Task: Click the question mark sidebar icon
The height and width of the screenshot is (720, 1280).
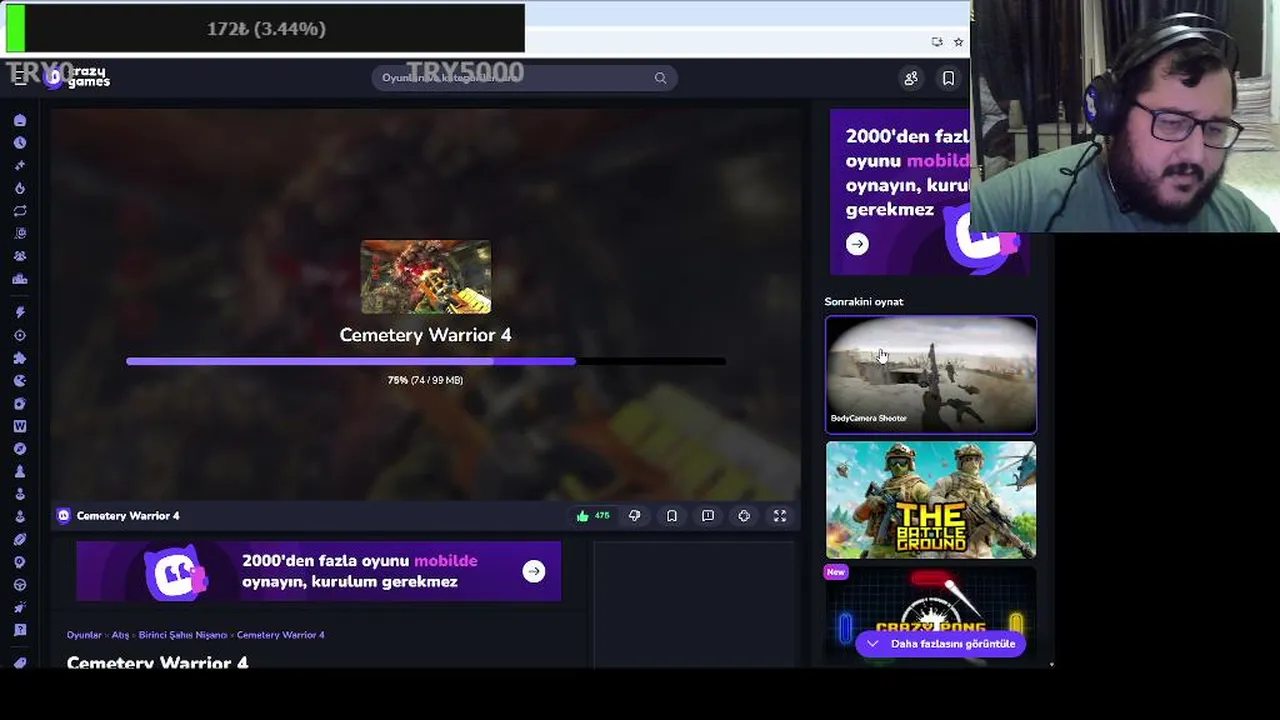Action: pos(20,630)
